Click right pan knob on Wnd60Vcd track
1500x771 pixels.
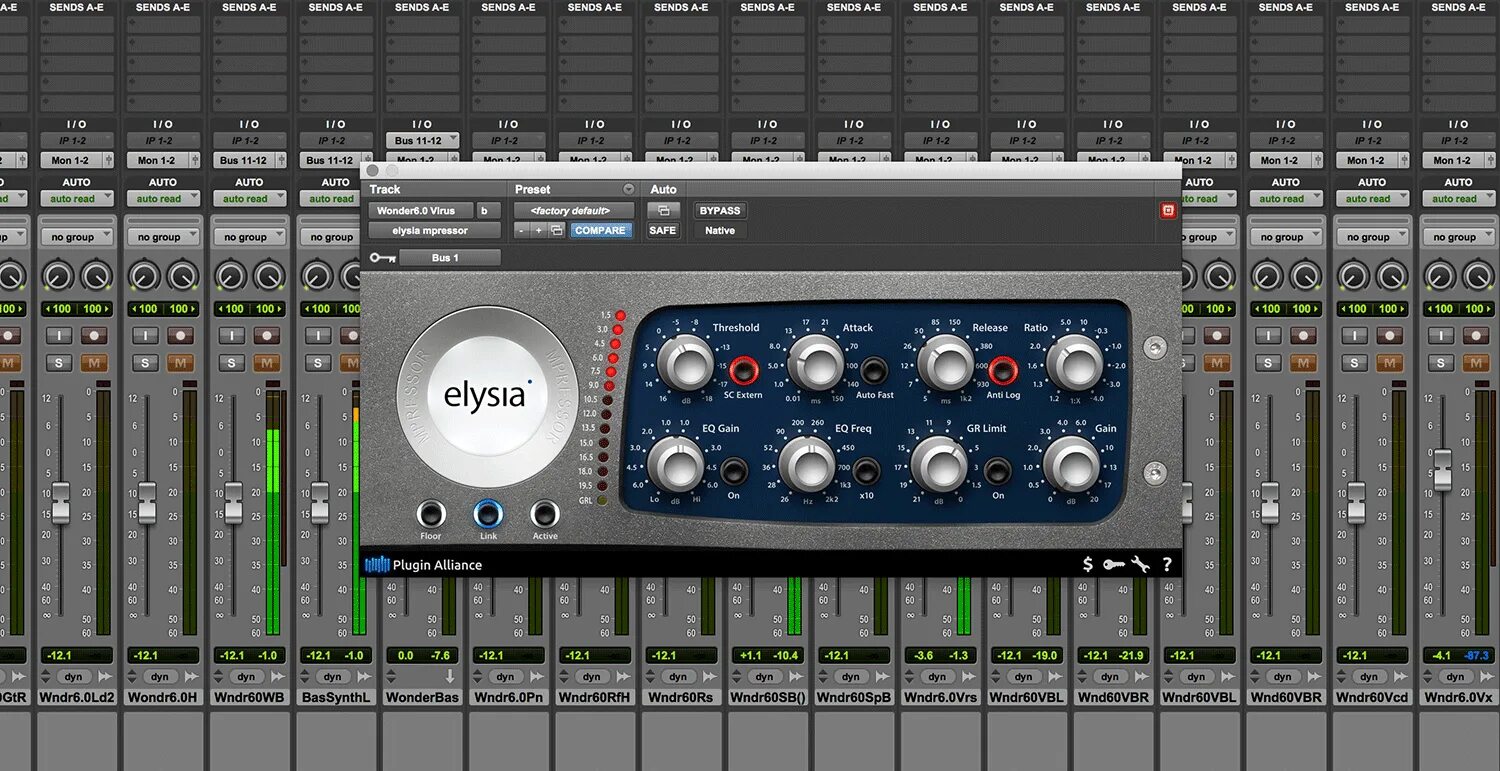click(x=1390, y=277)
